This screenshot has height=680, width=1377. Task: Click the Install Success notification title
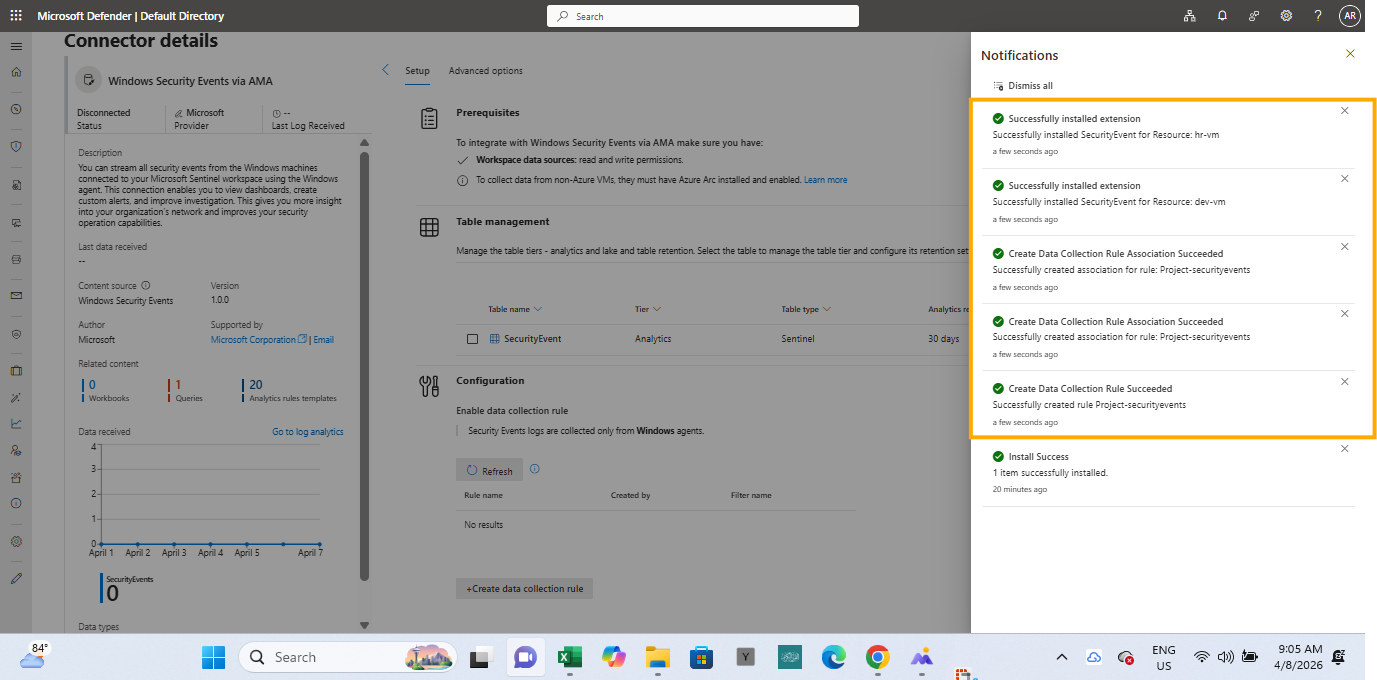point(1038,457)
